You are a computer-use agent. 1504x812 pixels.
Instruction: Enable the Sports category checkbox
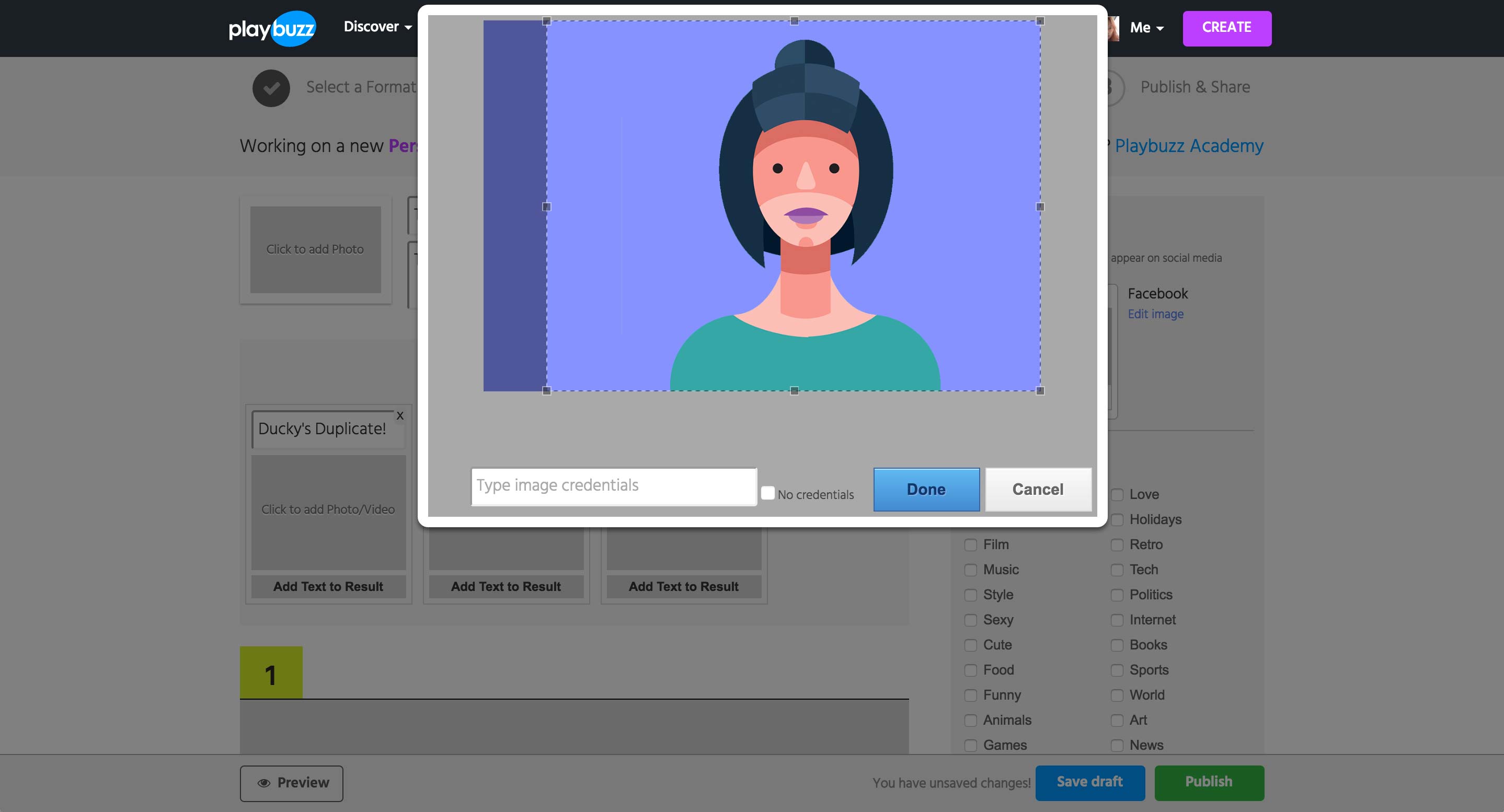pyautogui.click(x=1117, y=670)
